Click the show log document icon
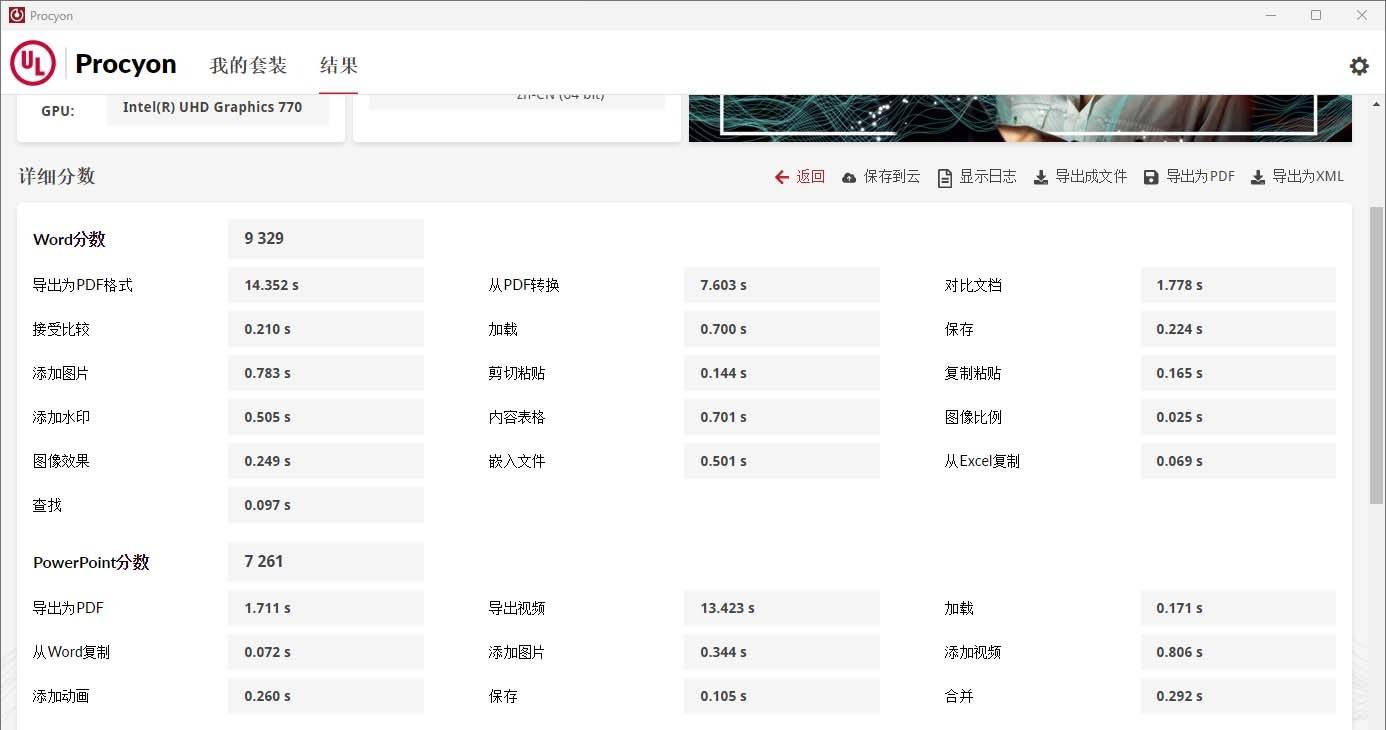The height and width of the screenshot is (730, 1386). point(944,177)
